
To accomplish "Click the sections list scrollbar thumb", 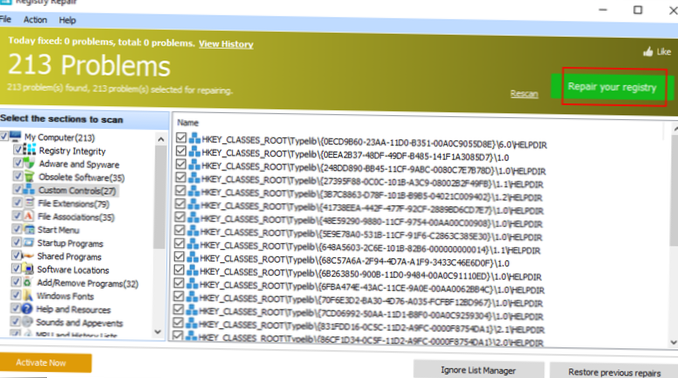I will [x=160, y=197].
